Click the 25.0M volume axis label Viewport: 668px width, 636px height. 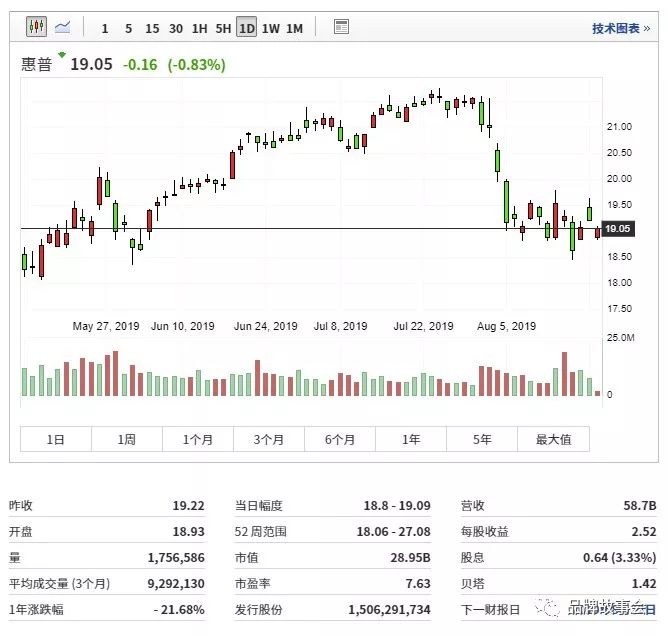click(x=621, y=338)
